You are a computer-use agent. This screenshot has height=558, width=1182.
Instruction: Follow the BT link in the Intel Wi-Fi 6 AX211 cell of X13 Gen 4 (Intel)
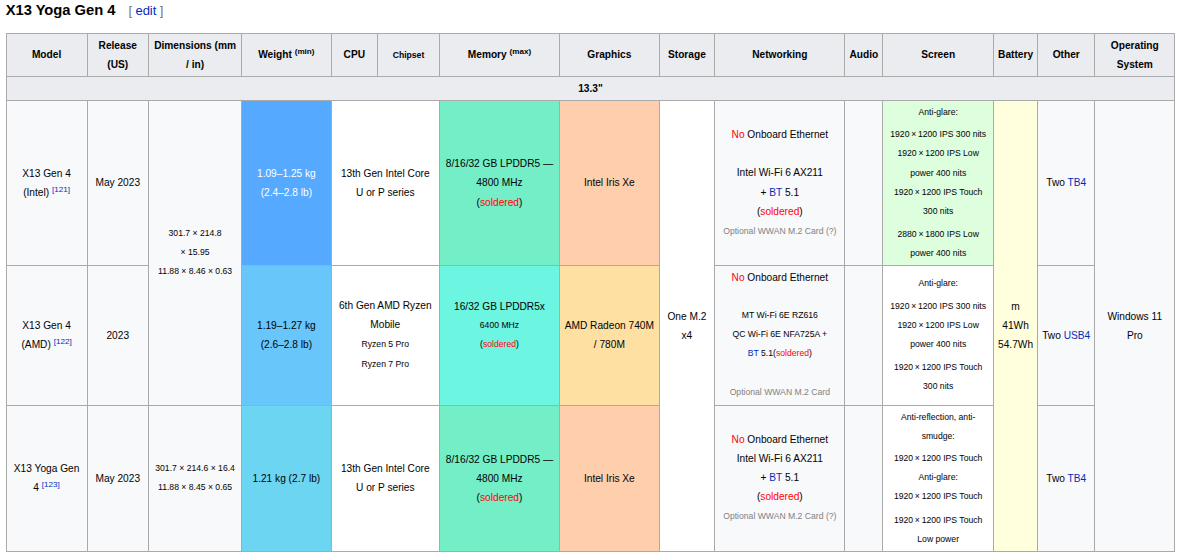click(776, 192)
